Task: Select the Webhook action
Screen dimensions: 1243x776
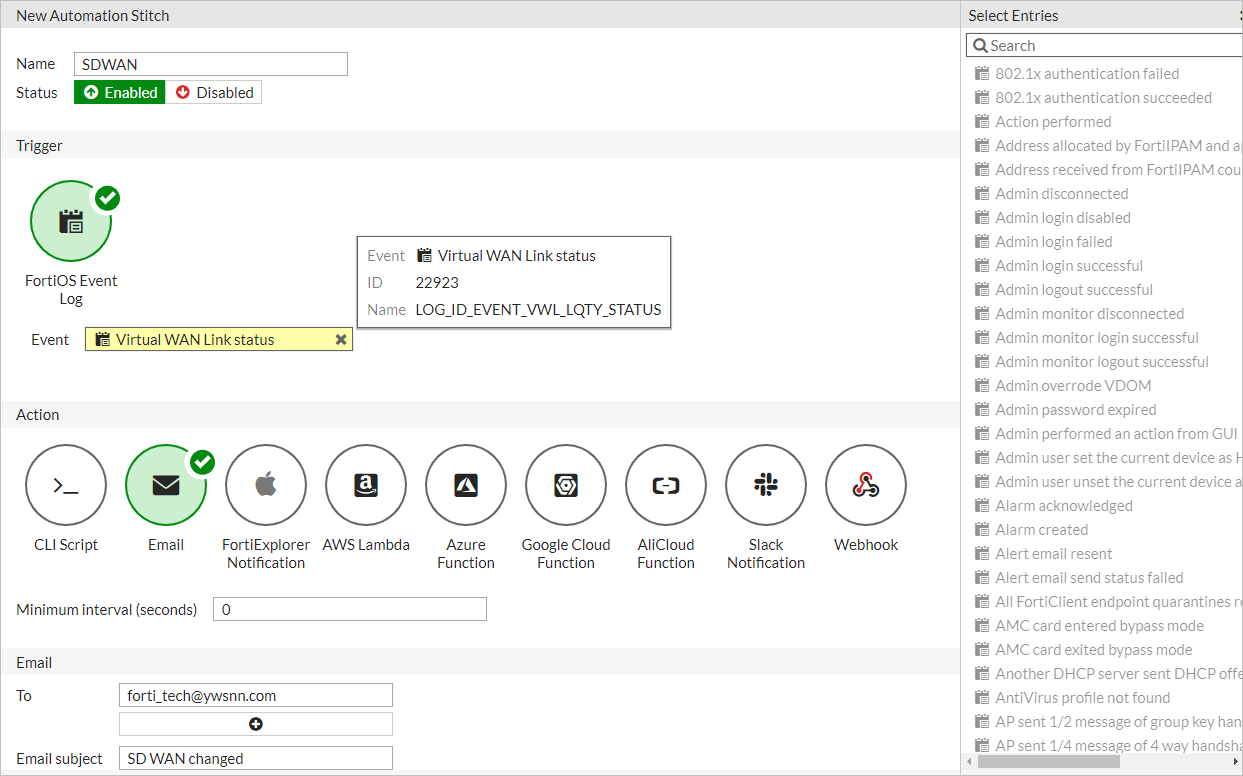Action: click(x=866, y=485)
